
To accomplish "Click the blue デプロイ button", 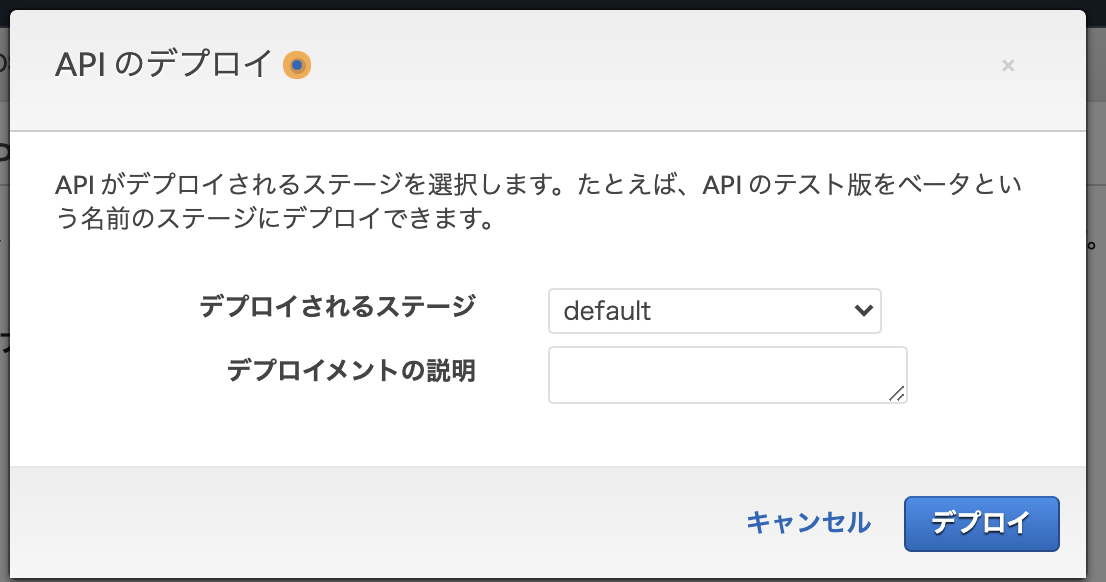I will click(x=981, y=523).
